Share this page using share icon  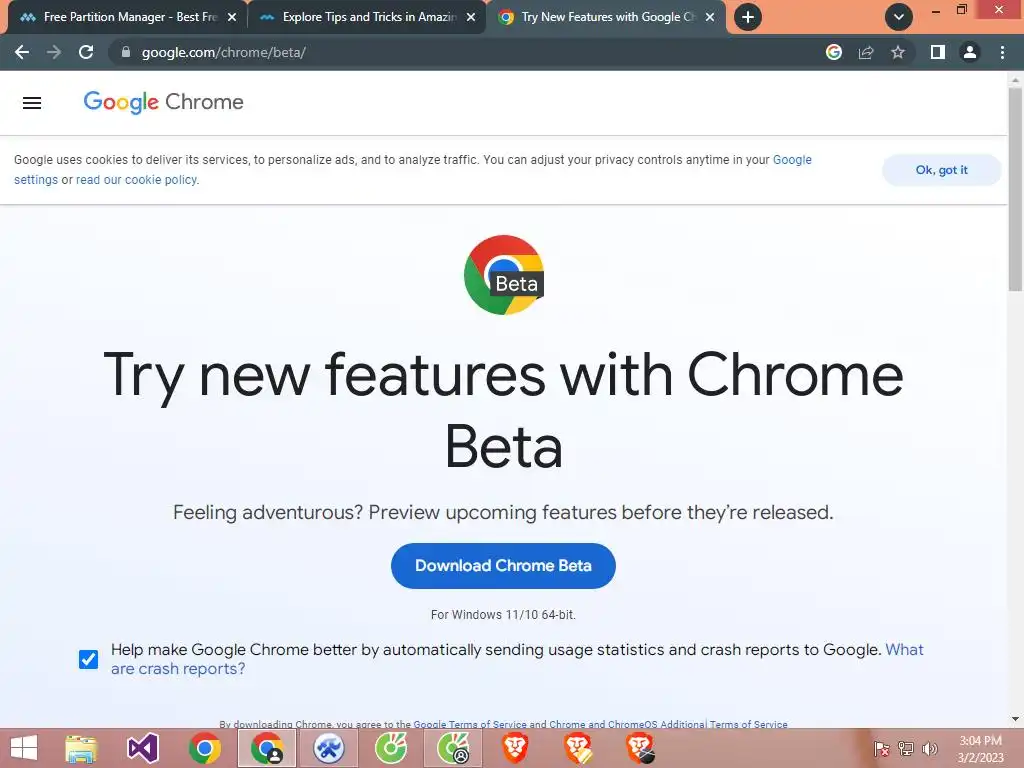(866, 52)
